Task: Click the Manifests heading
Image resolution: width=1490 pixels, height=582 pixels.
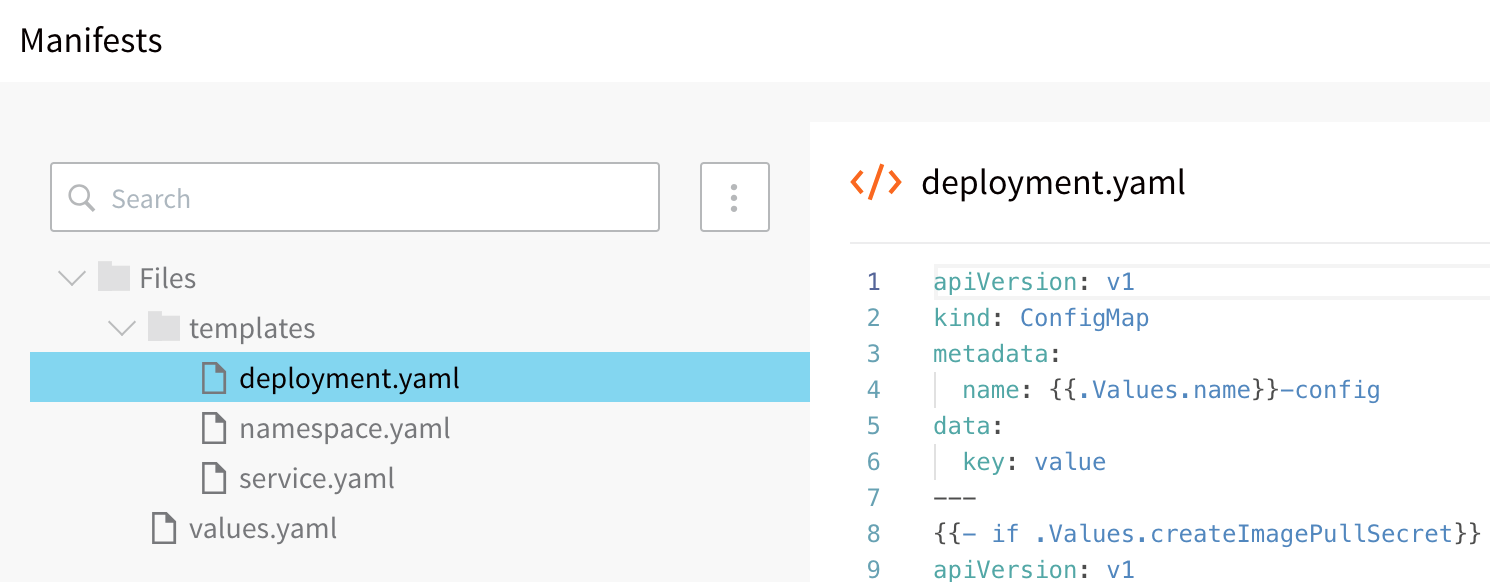Action: click(x=91, y=41)
